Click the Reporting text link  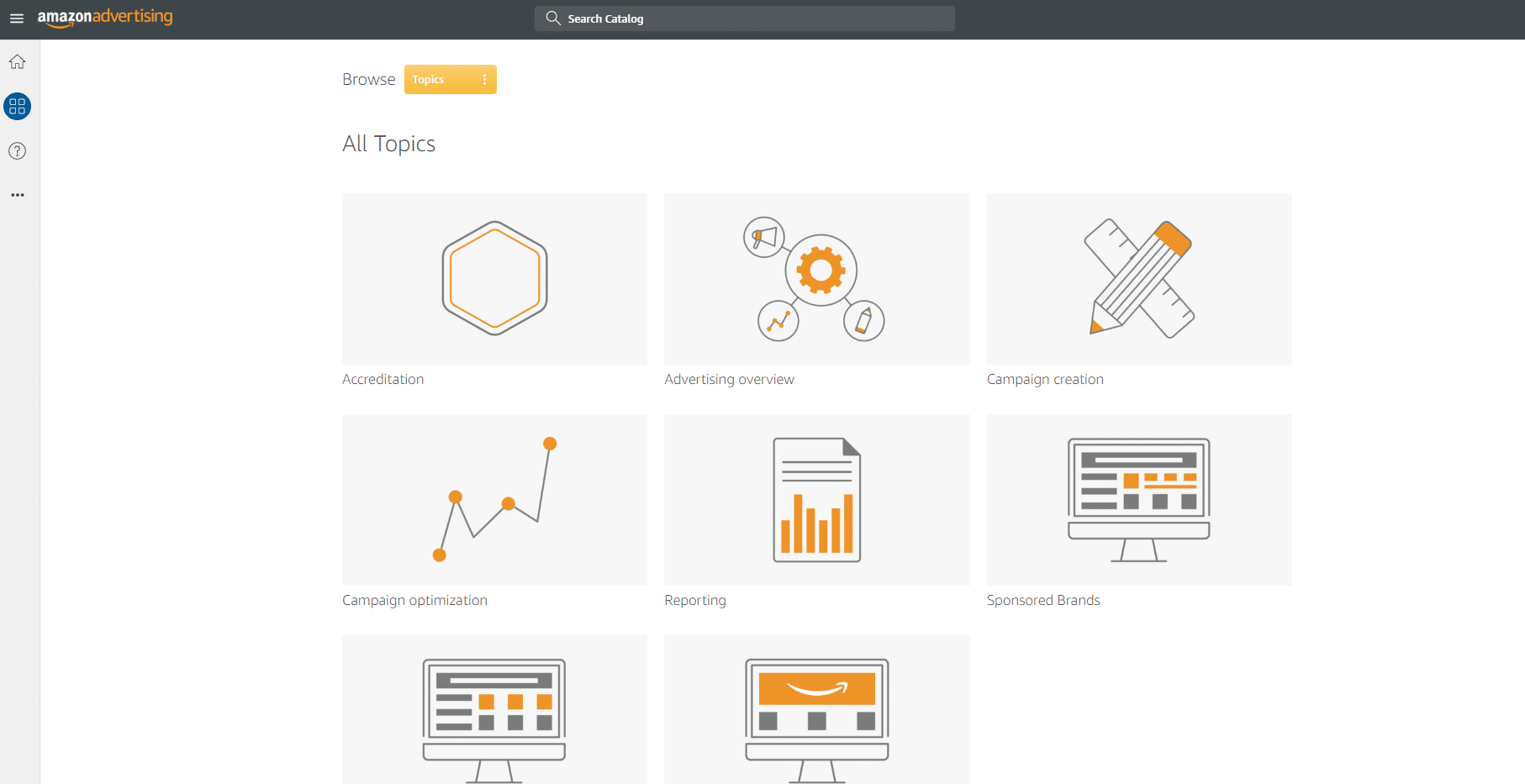694,601
